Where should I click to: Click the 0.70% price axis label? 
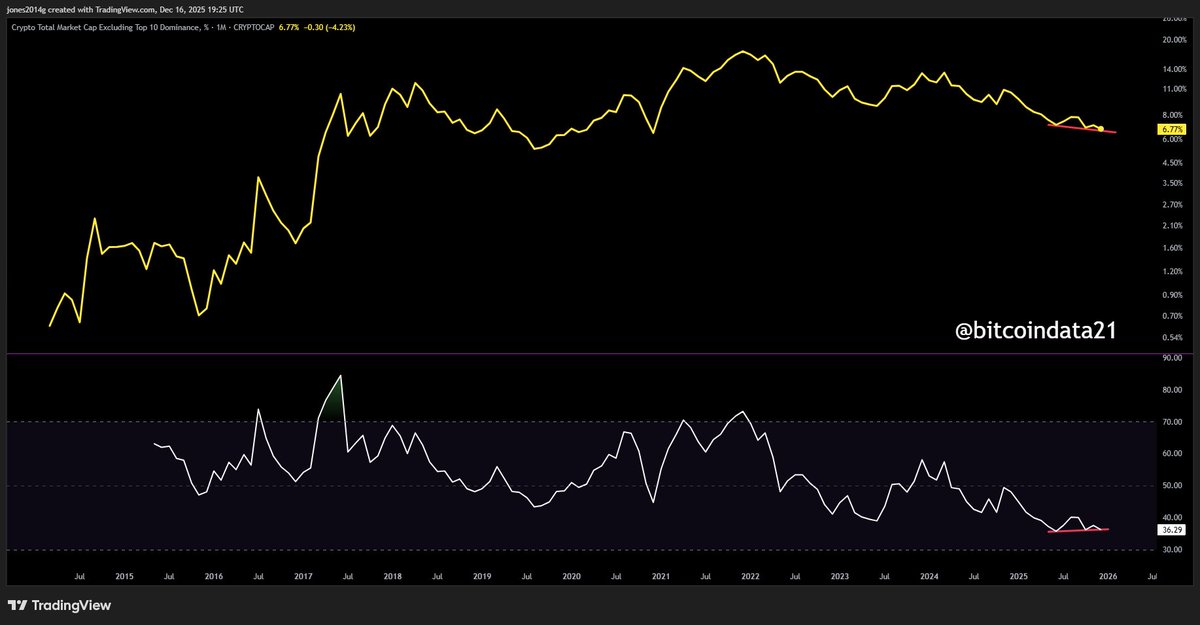(1172, 316)
